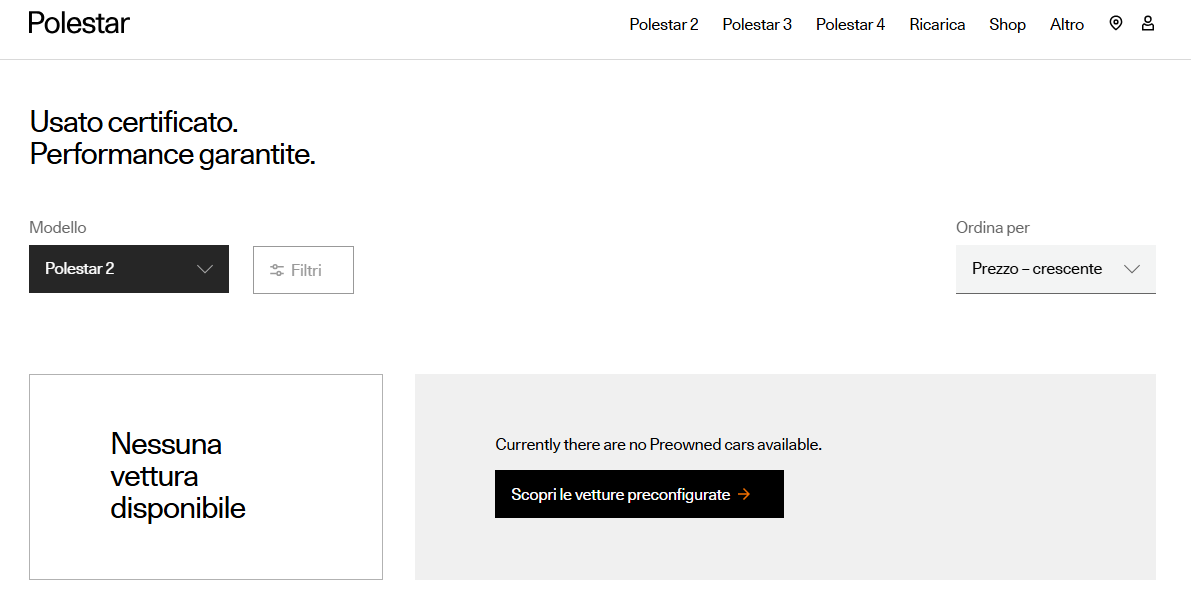Open the Polestar 4 nav menu
The width and height of the screenshot is (1191, 589).
click(x=851, y=24)
